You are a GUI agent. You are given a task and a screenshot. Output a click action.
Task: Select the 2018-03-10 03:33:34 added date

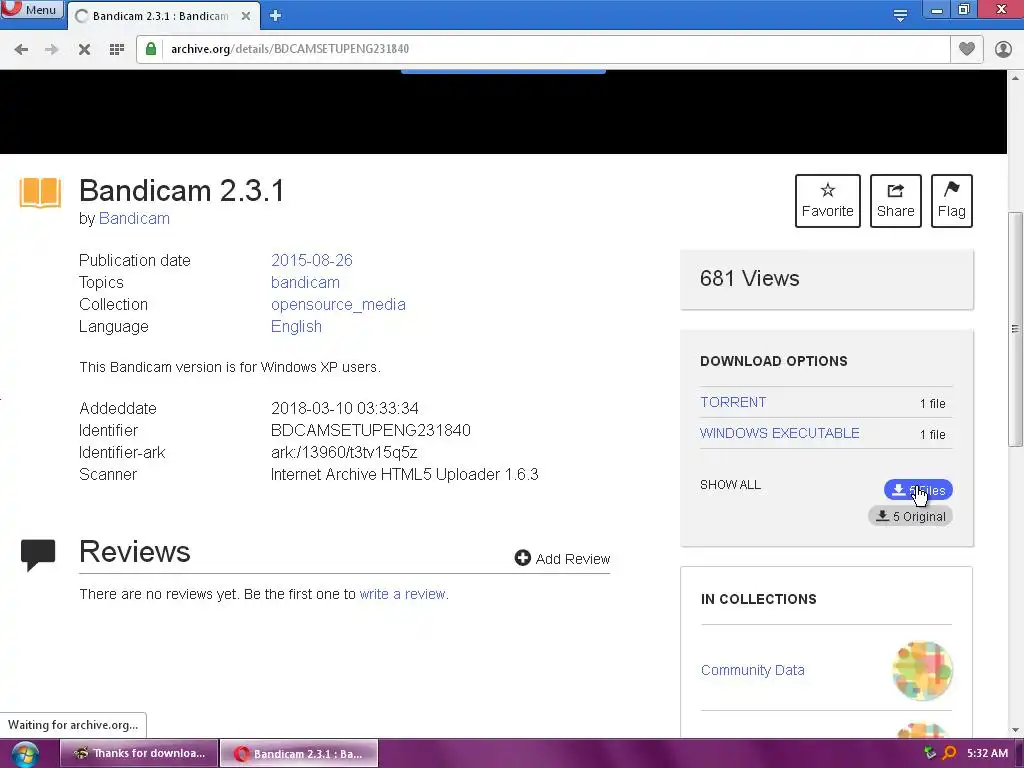[344, 409]
